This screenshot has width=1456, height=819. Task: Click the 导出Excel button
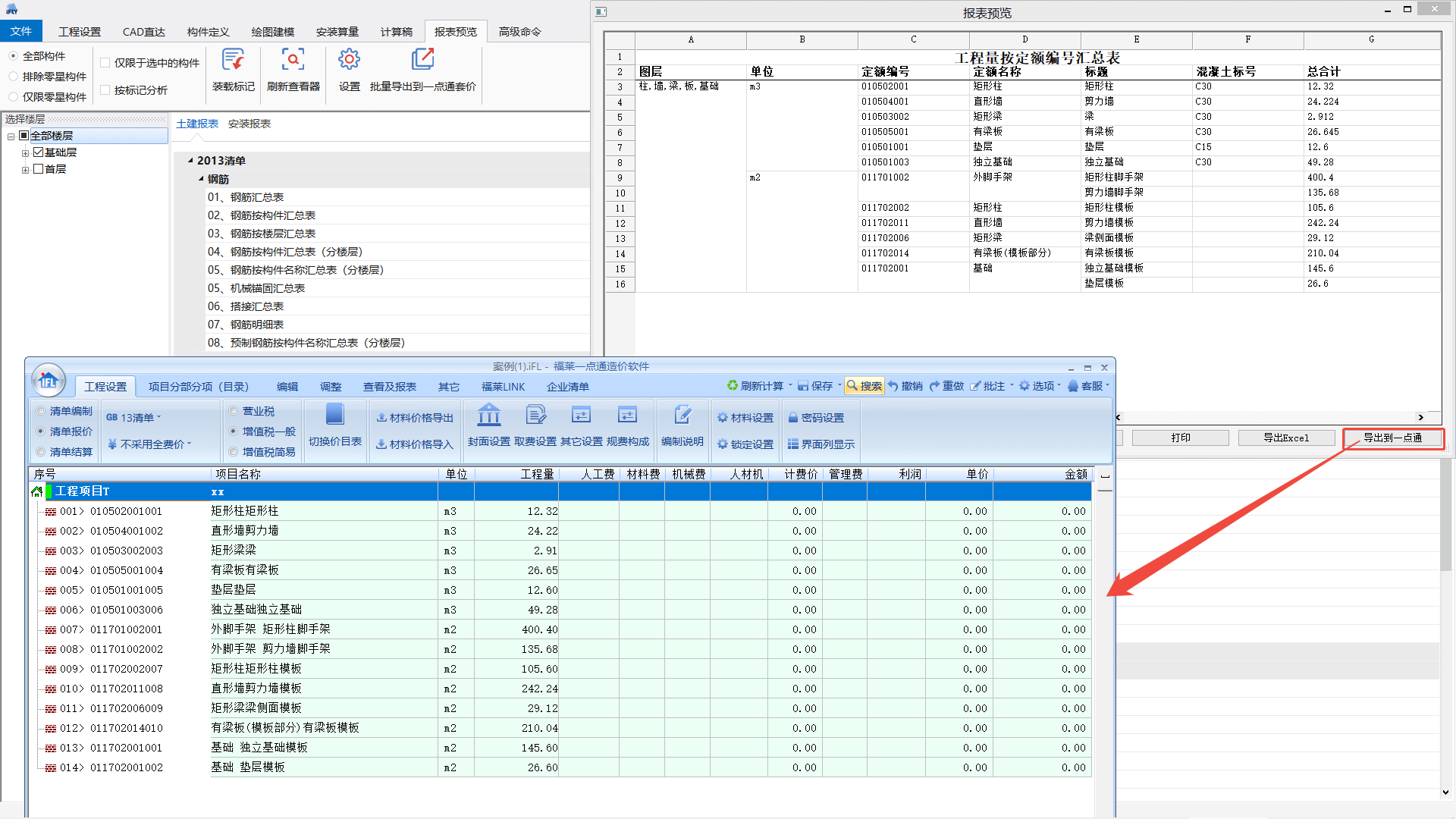pyautogui.click(x=1286, y=438)
